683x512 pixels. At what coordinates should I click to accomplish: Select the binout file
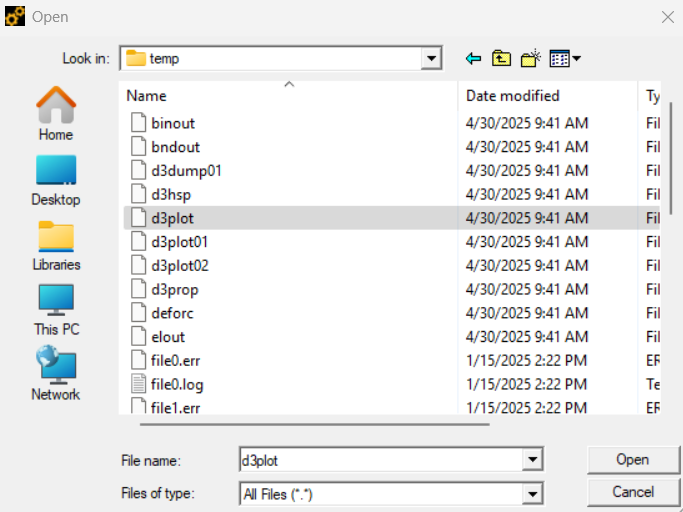[173, 123]
